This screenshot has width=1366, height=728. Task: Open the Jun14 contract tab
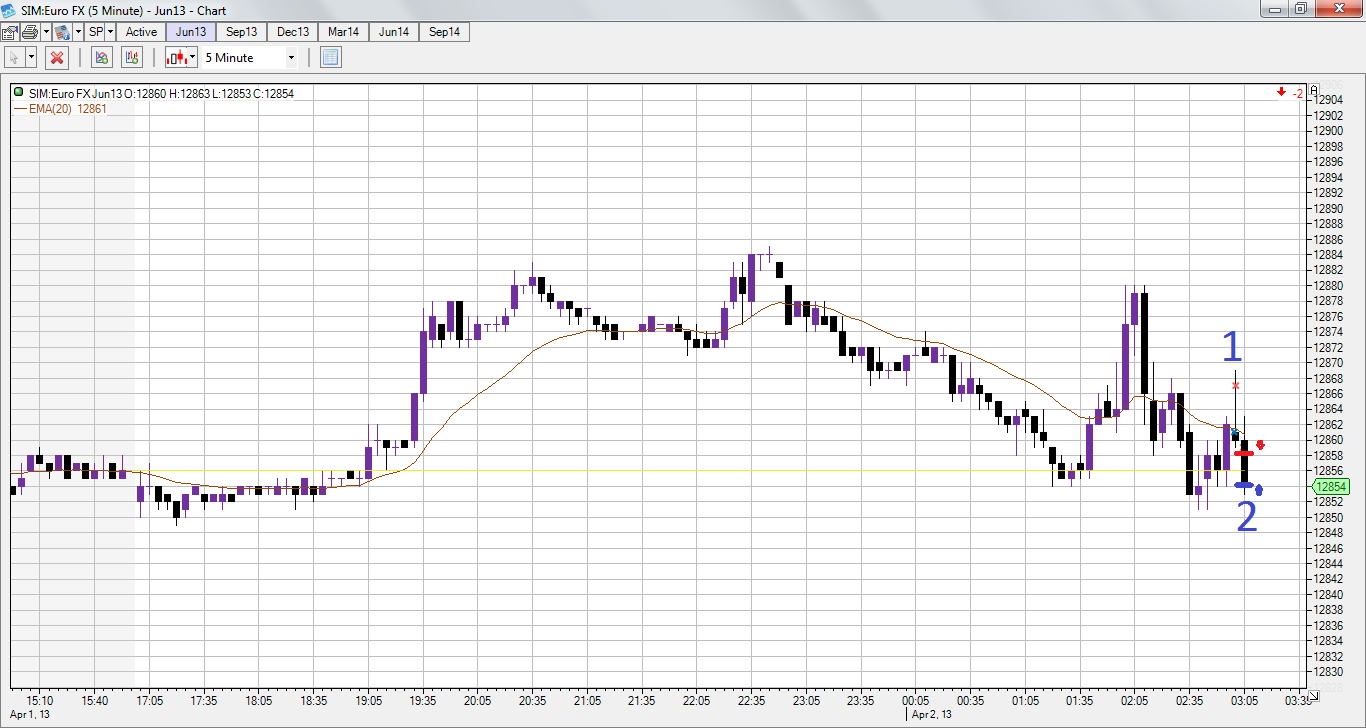point(394,32)
